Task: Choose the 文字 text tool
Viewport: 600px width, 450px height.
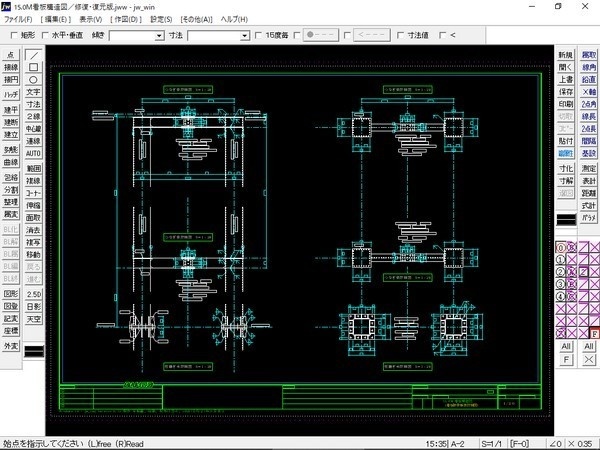Action: pyautogui.click(x=34, y=92)
